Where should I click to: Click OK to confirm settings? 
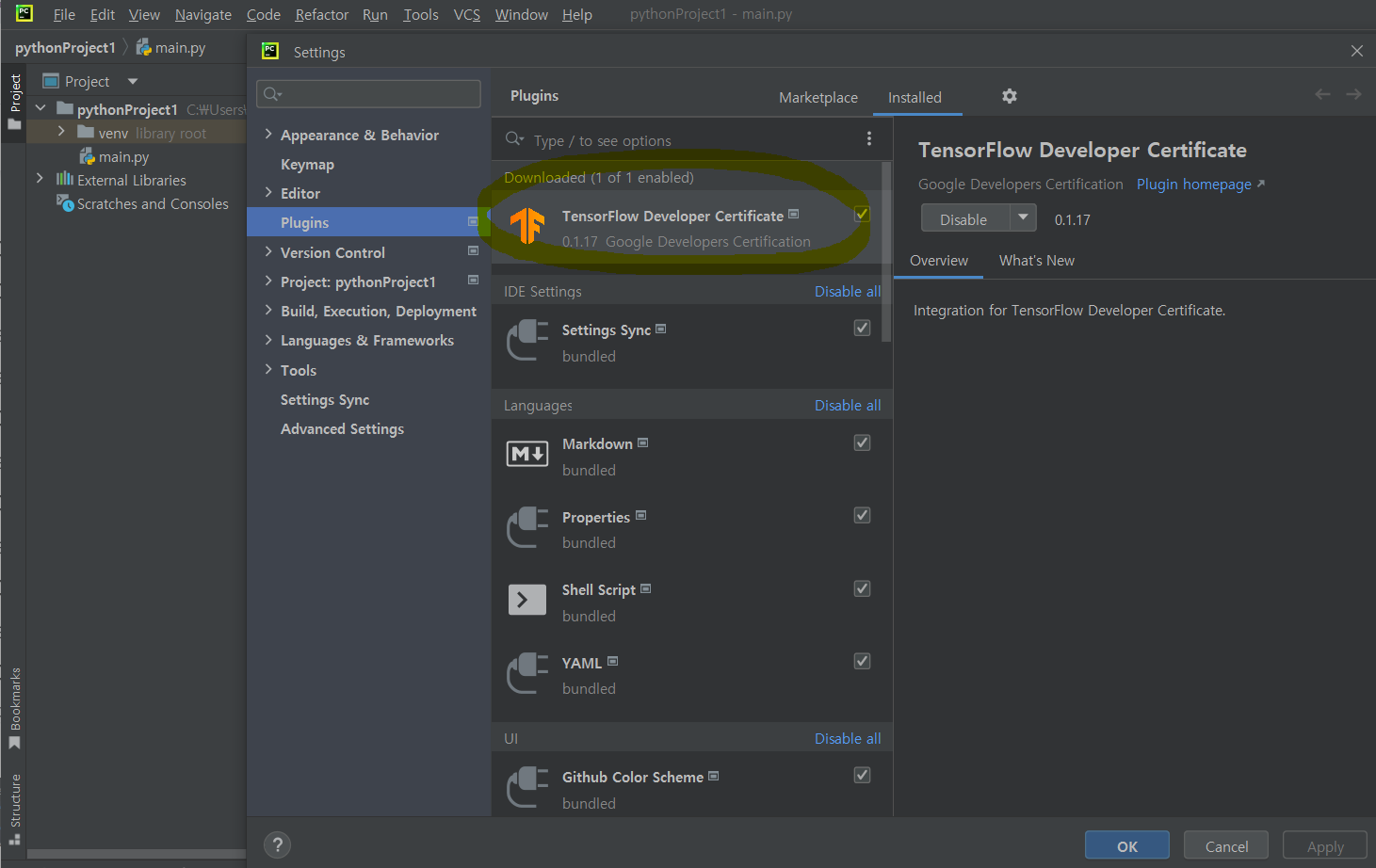pyautogui.click(x=1126, y=845)
